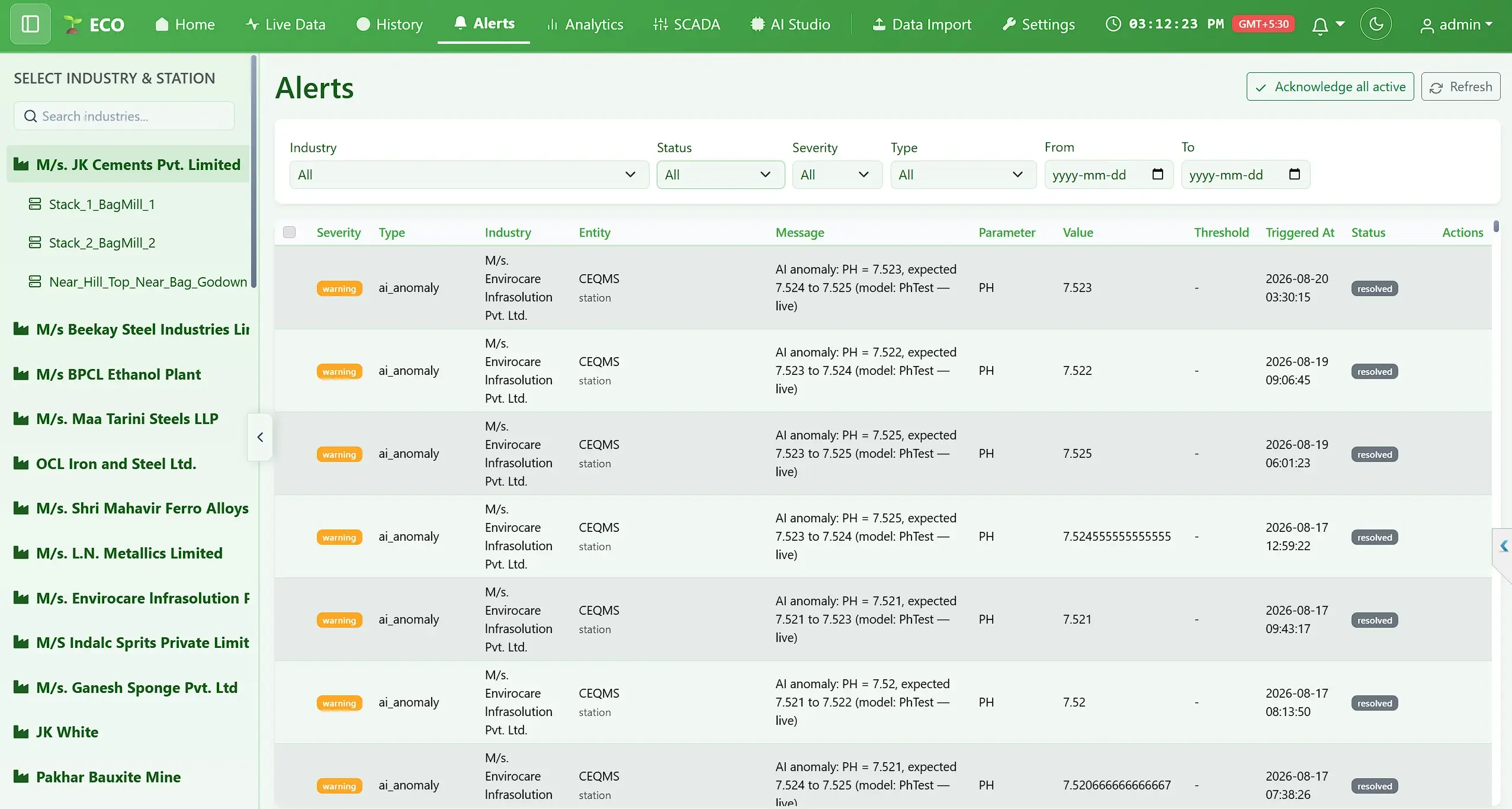Click the alerts table vertical scrollbar
The height and width of the screenshot is (809, 1512).
click(x=1496, y=226)
